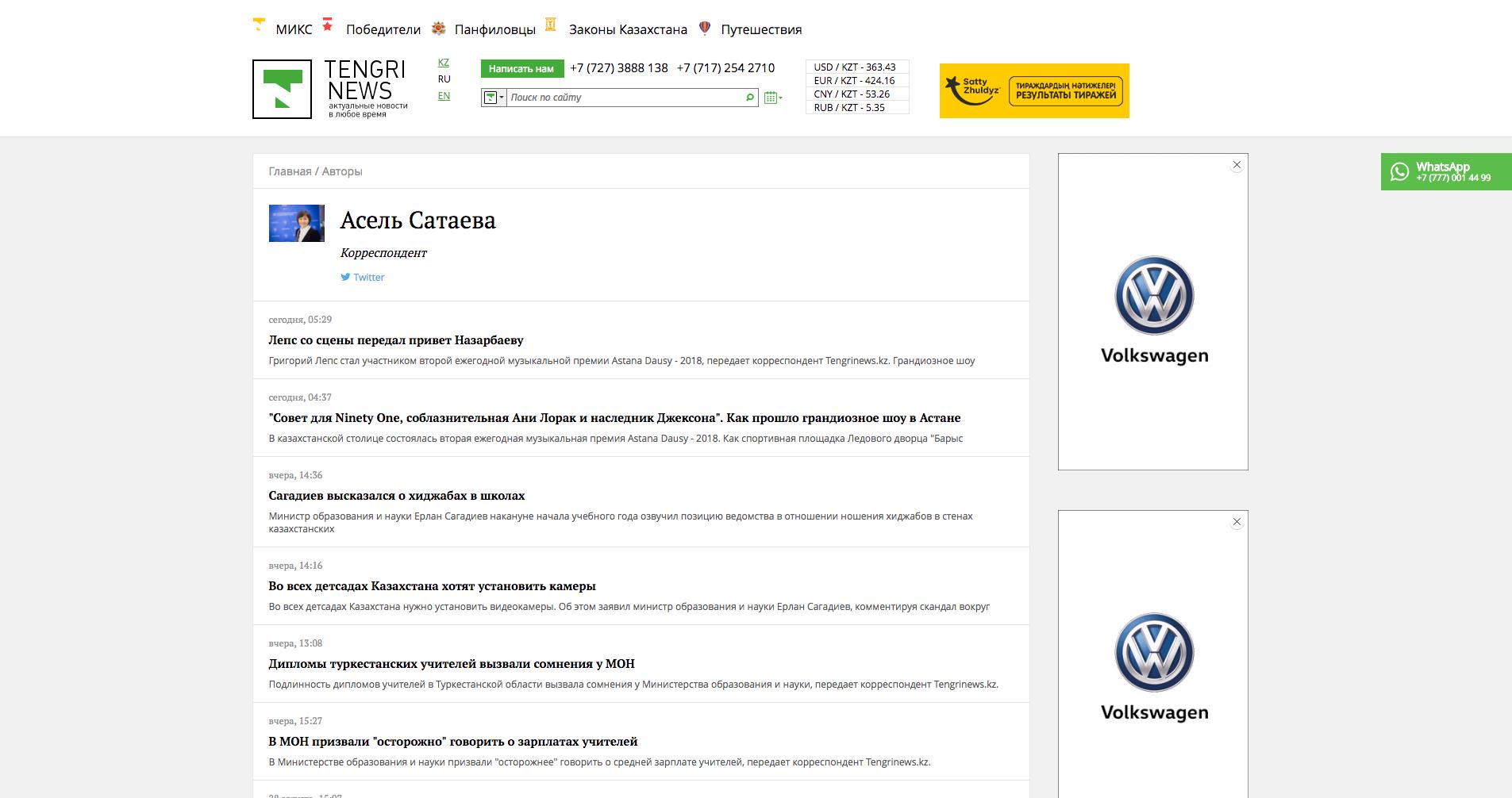
Task: Go to Авторы breadcrumb
Action: tap(342, 171)
